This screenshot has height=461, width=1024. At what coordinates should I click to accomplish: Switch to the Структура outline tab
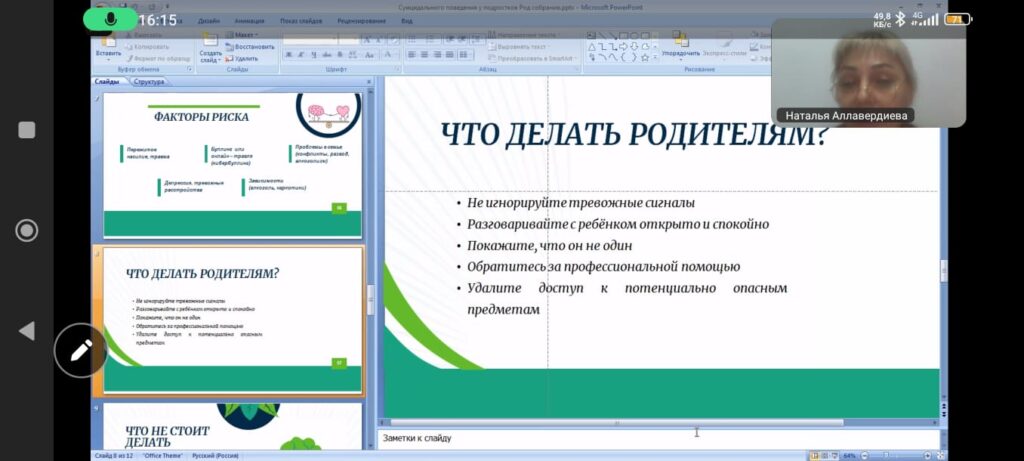click(149, 82)
